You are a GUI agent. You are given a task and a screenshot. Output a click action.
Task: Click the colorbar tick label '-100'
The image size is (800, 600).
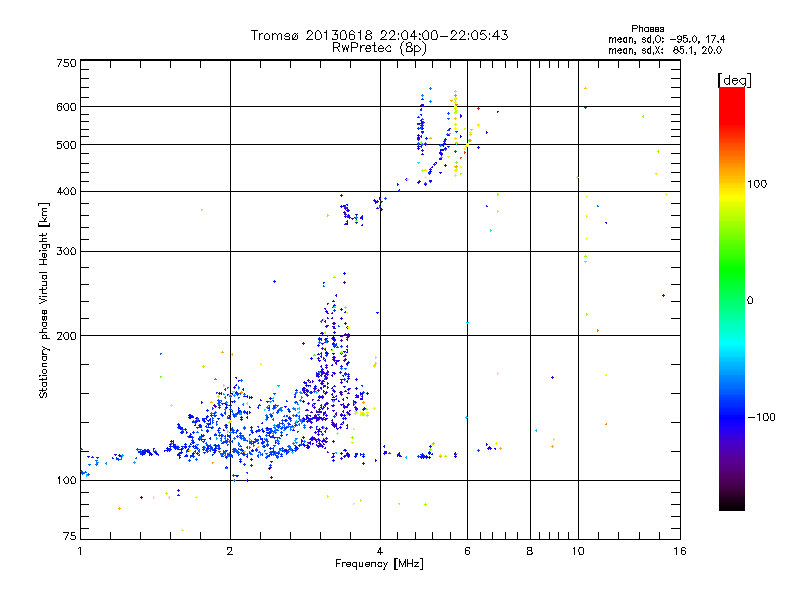(761, 417)
